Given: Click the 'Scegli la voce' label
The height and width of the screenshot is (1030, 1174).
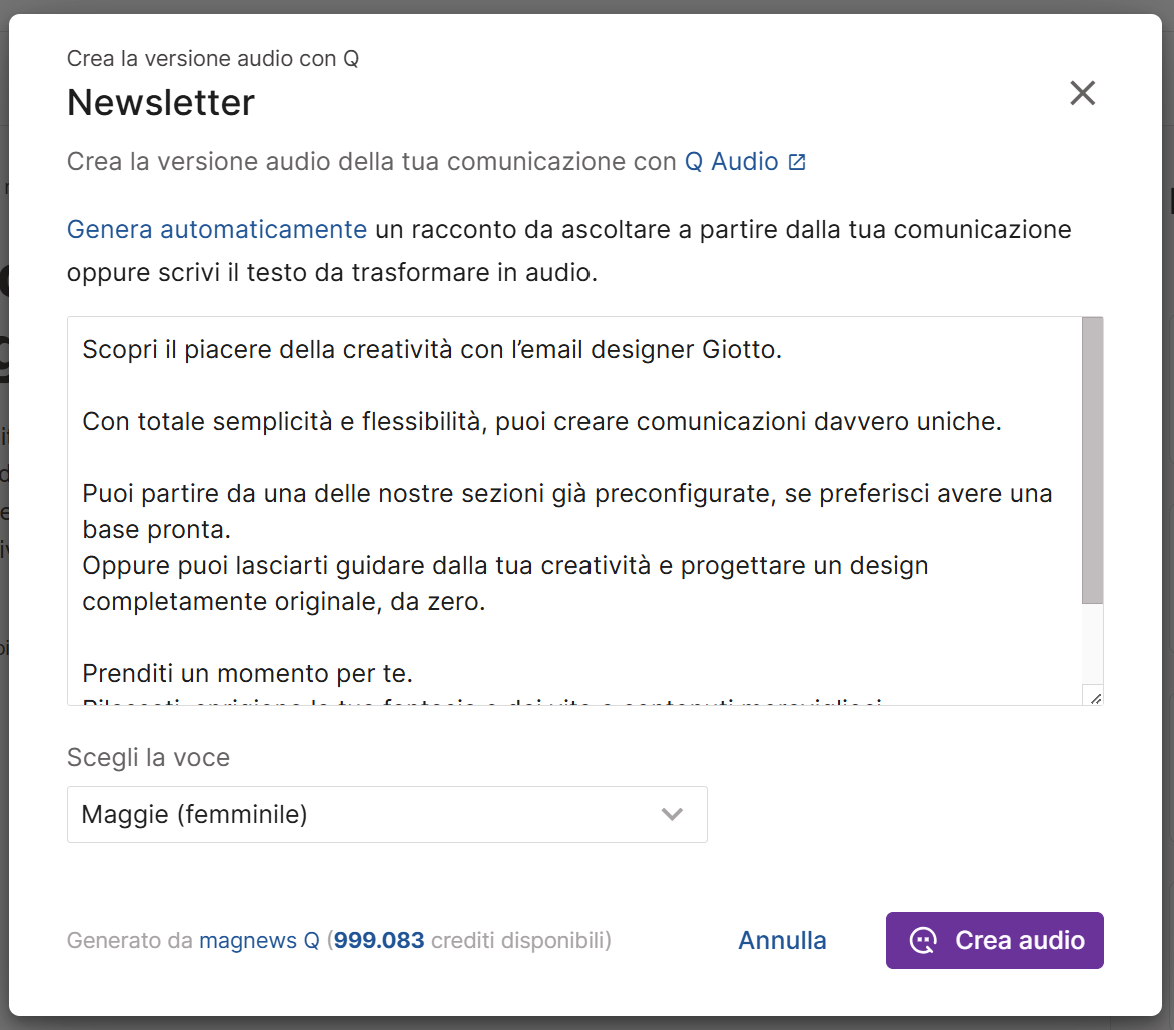Looking at the screenshot, I should (148, 758).
